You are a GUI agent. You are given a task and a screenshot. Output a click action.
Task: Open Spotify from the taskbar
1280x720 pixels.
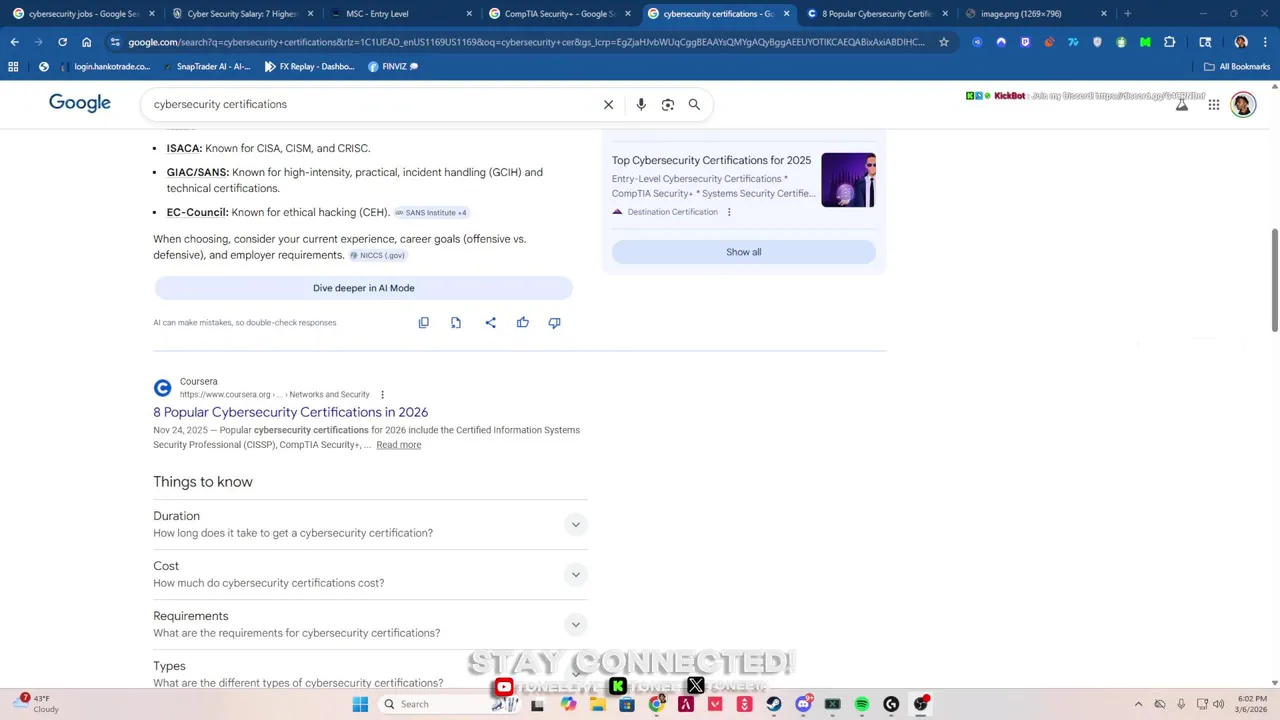tap(862, 704)
